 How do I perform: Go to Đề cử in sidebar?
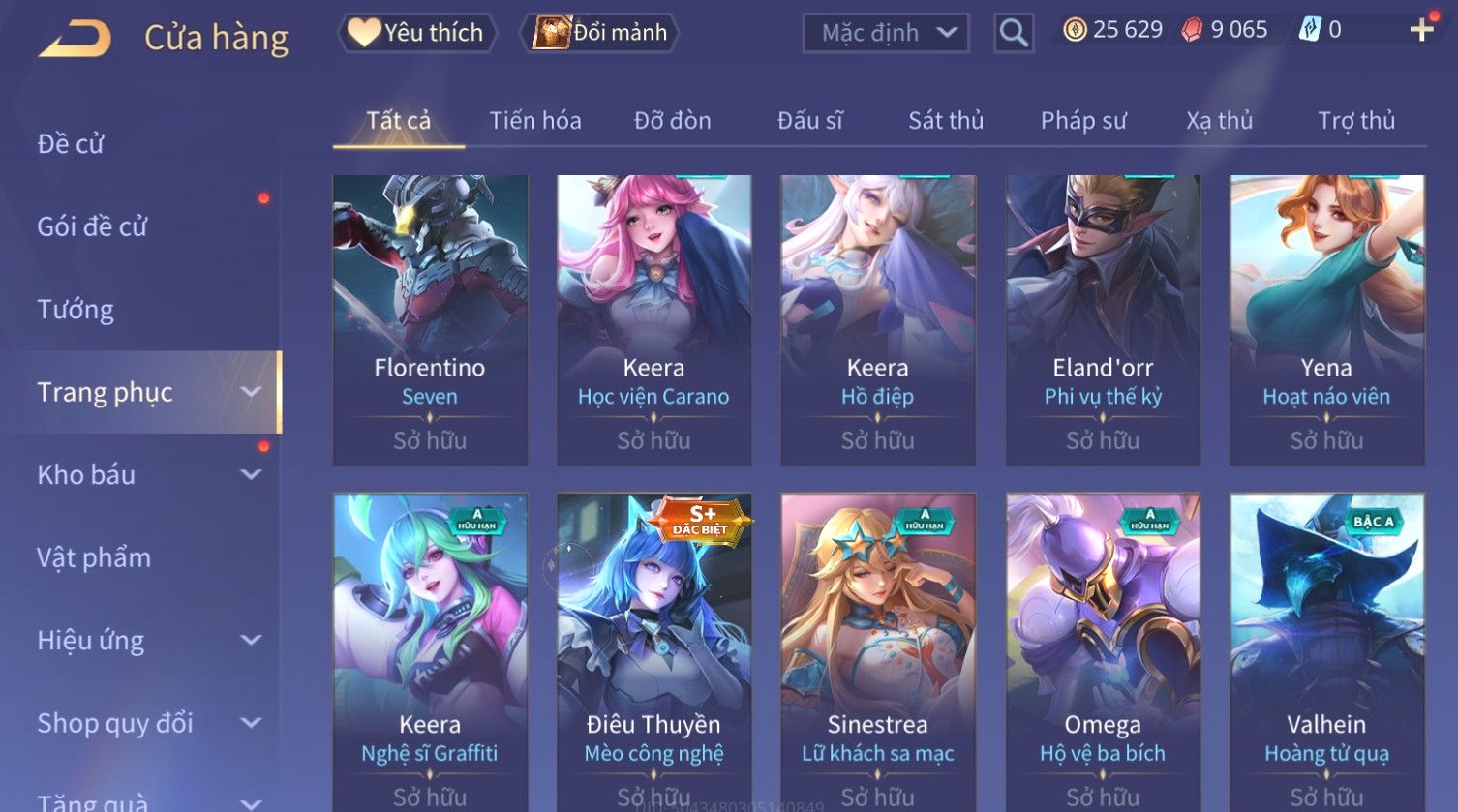71,144
